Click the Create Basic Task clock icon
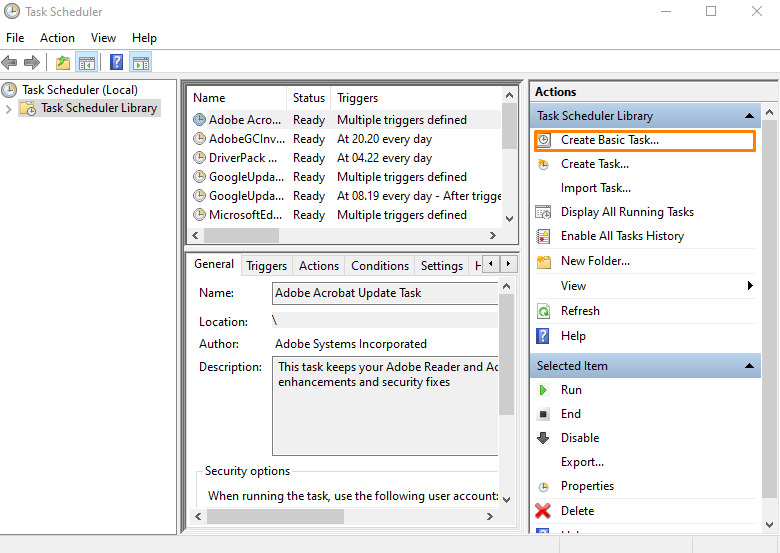The height and width of the screenshot is (553, 780). (544, 140)
